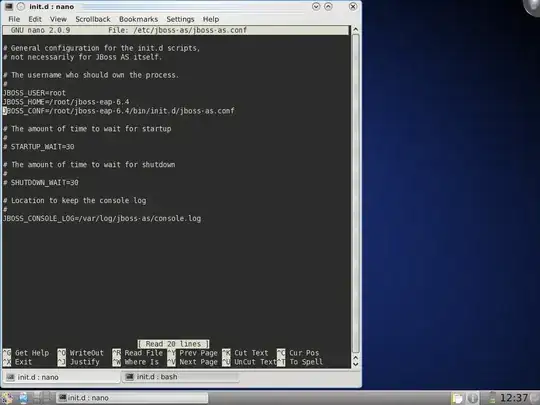Click the JBOSS_USER=root line

tap(34, 93)
